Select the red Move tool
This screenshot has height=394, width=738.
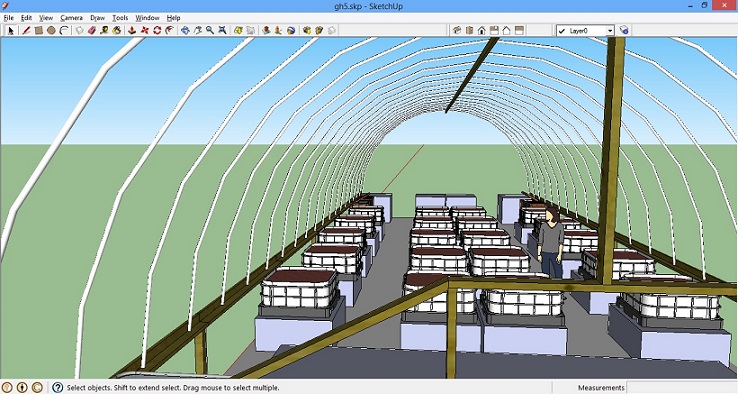pyautogui.click(x=144, y=30)
